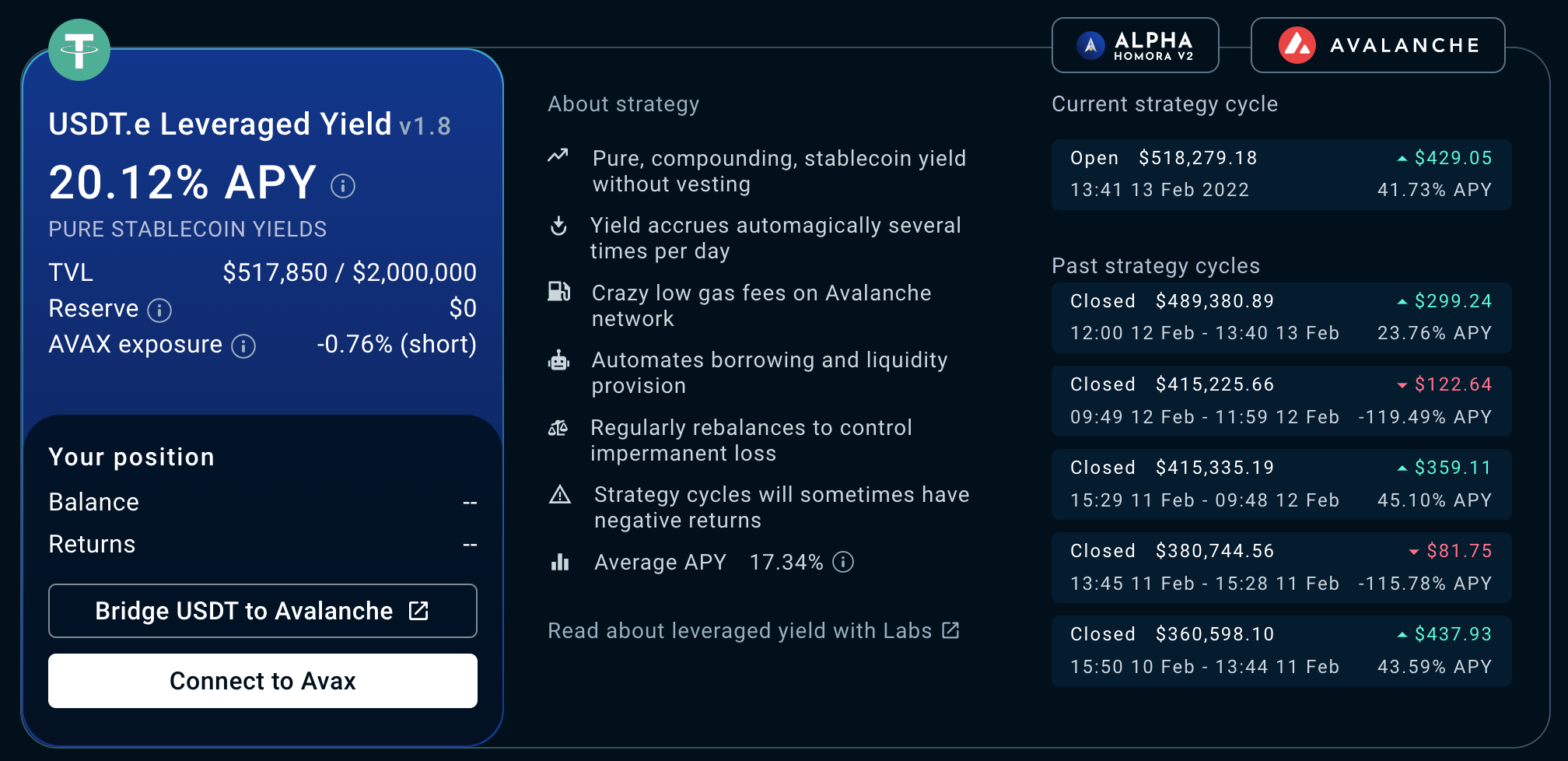Click the $360,598.10 closed cycle amount
Image resolution: width=1568 pixels, height=761 pixels.
(x=1215, y=634)
